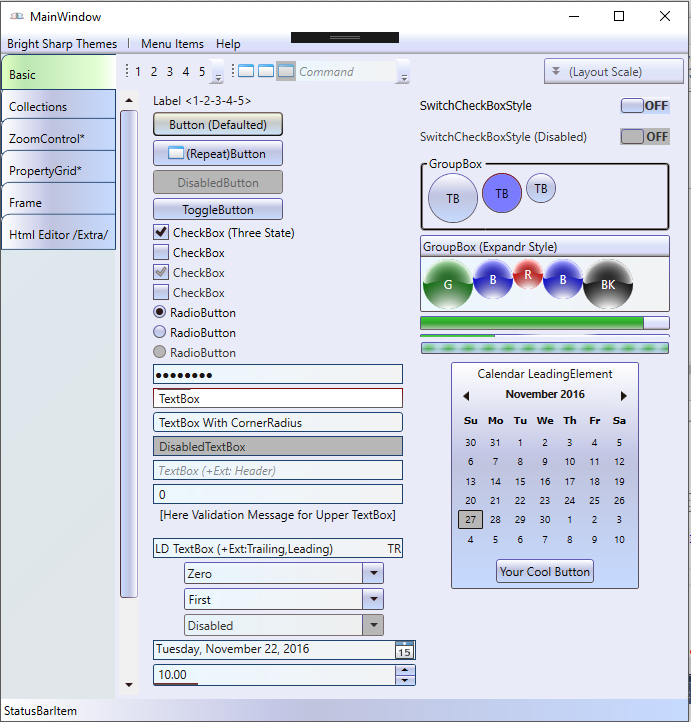Click the red R glass ball
691x722 pixels.
coord(527,275)
